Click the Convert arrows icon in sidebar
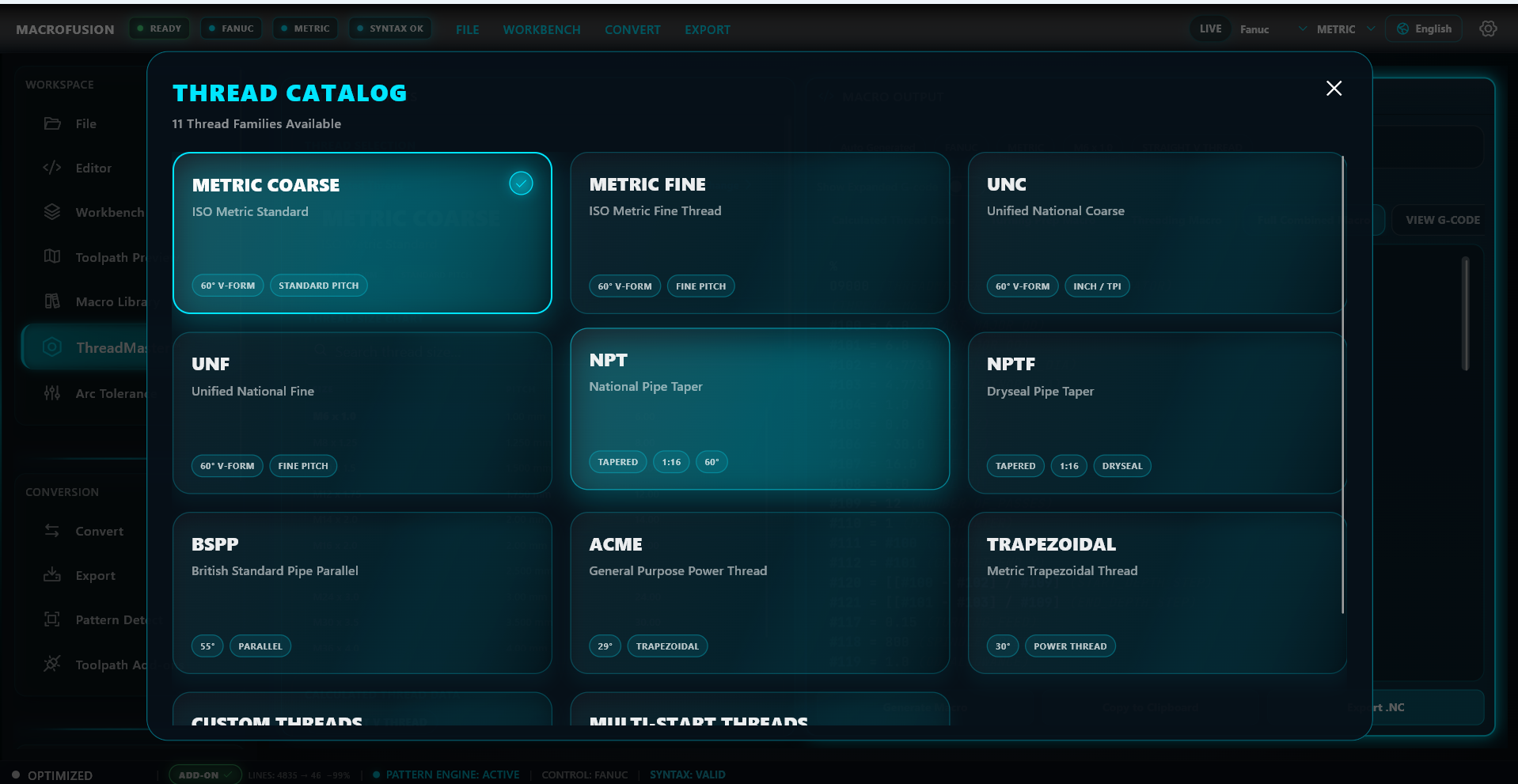Screen dimensions: 1518x784 (52, 531)
